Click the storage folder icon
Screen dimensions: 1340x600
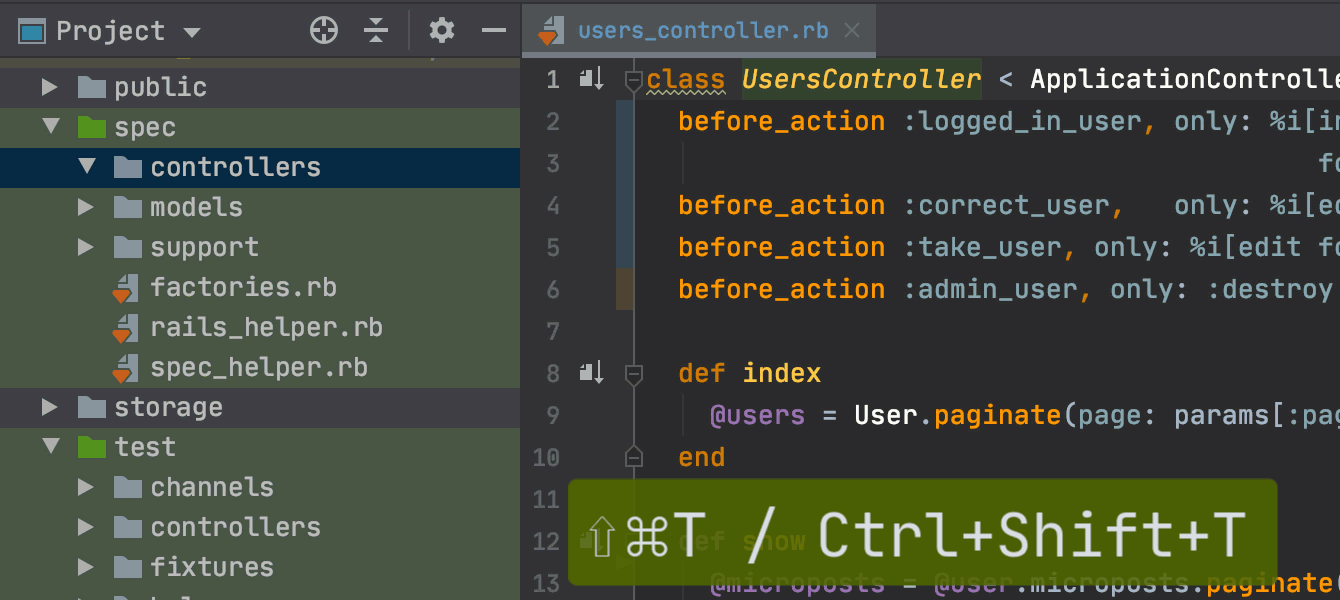point(92,407)
